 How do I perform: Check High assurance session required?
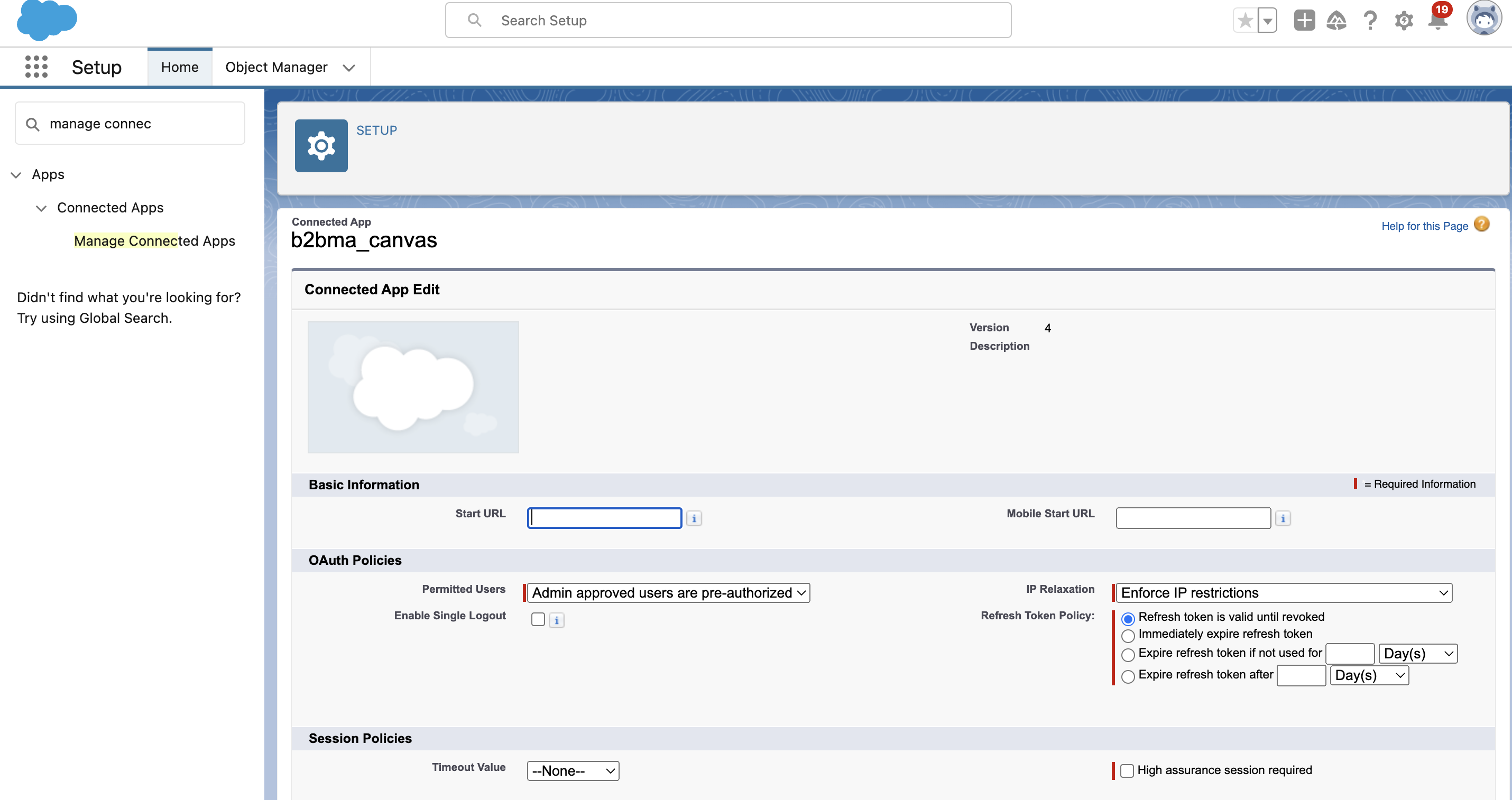click(x=1127, y=771)
